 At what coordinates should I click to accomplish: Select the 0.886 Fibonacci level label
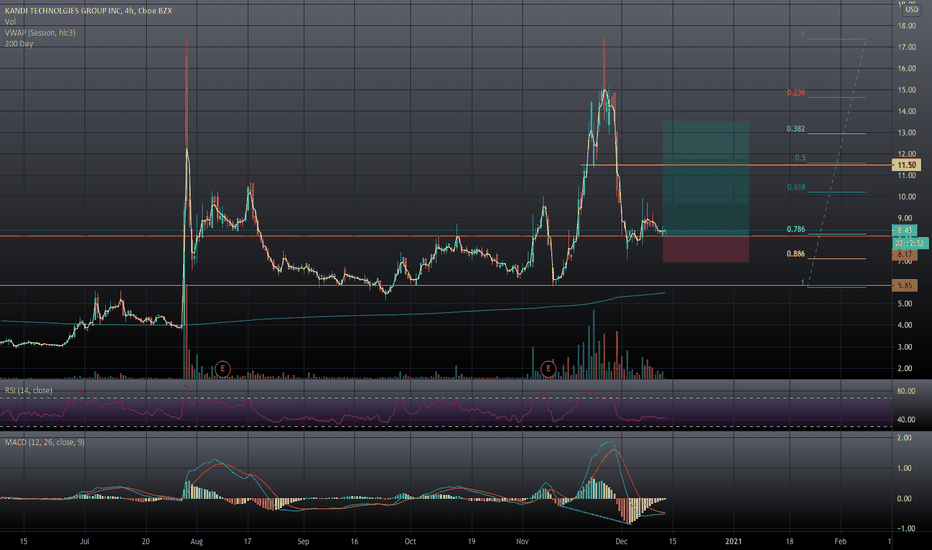pyautogui.click(x=796, y=254)
